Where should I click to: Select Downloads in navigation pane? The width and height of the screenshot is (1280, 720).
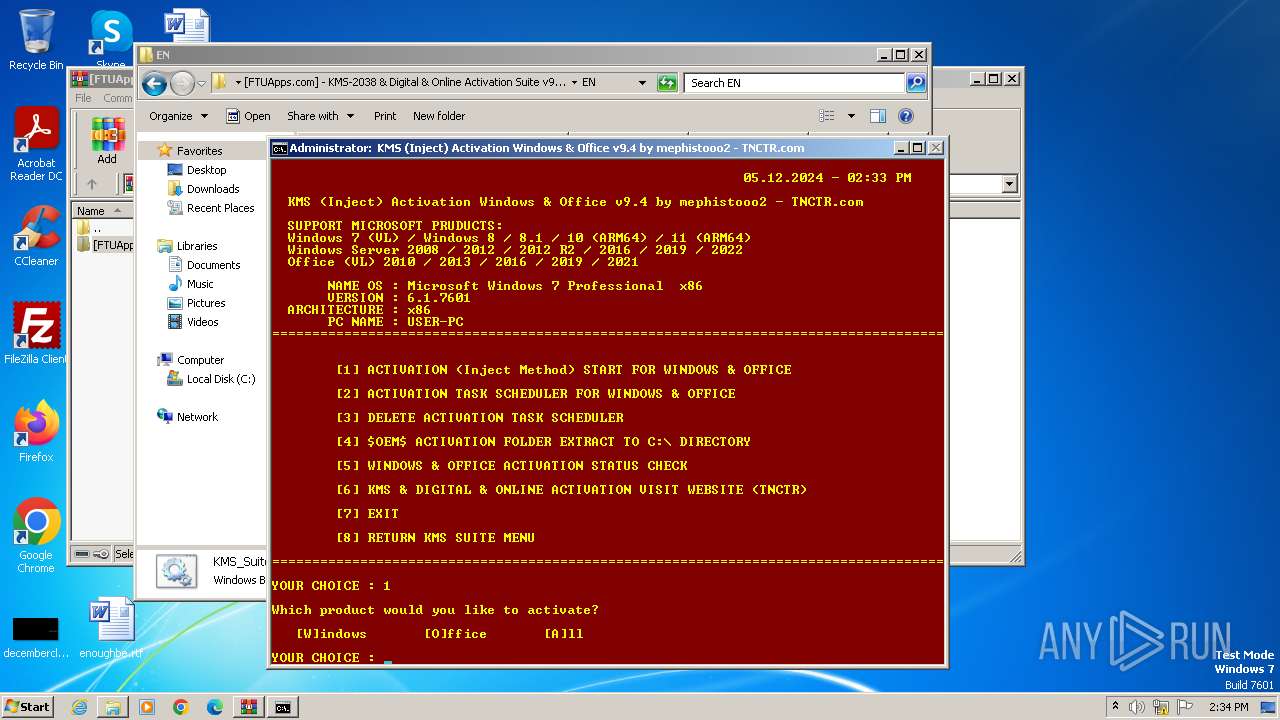coord(213,189)
